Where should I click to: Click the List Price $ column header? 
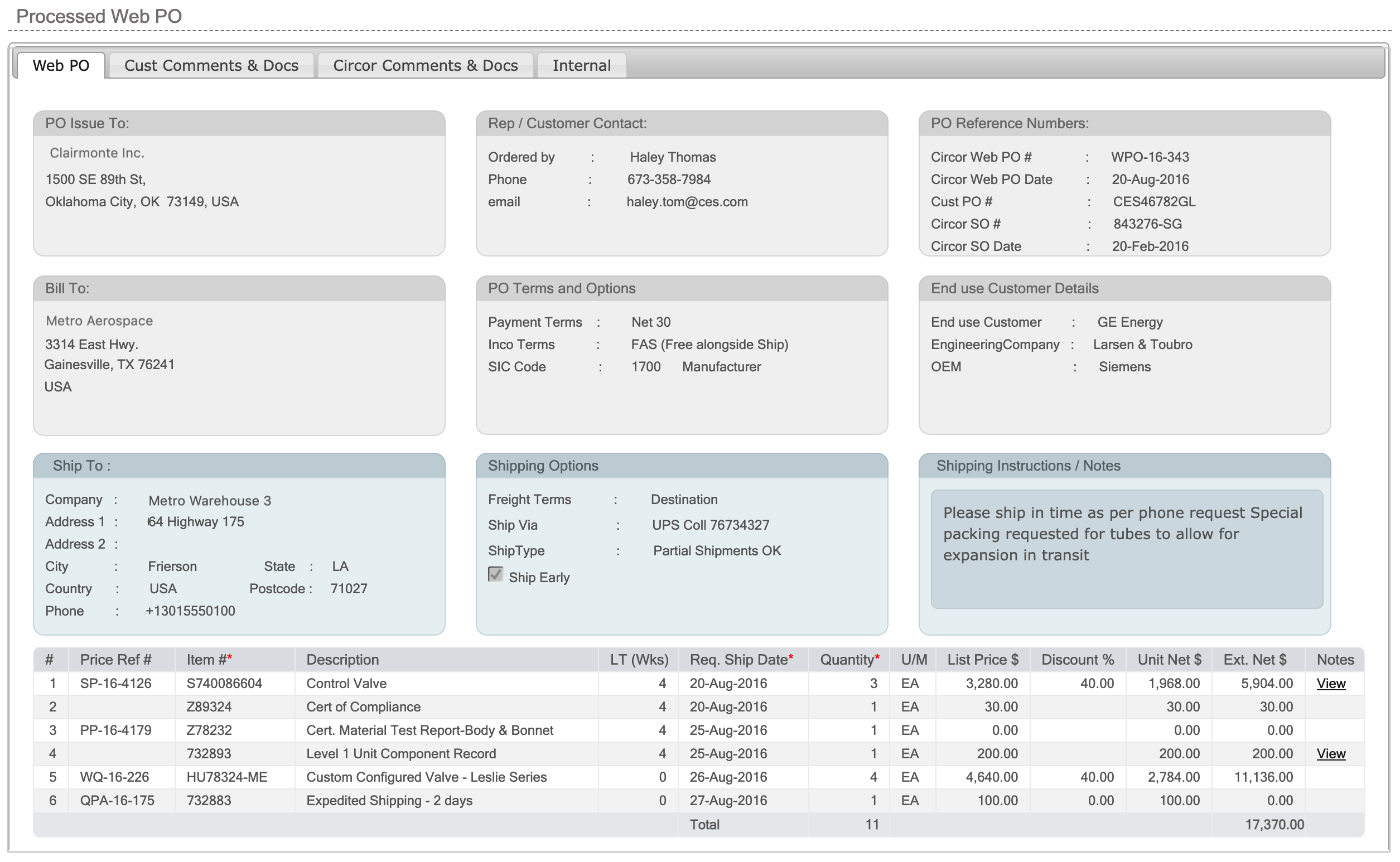[x=983, y=660]
